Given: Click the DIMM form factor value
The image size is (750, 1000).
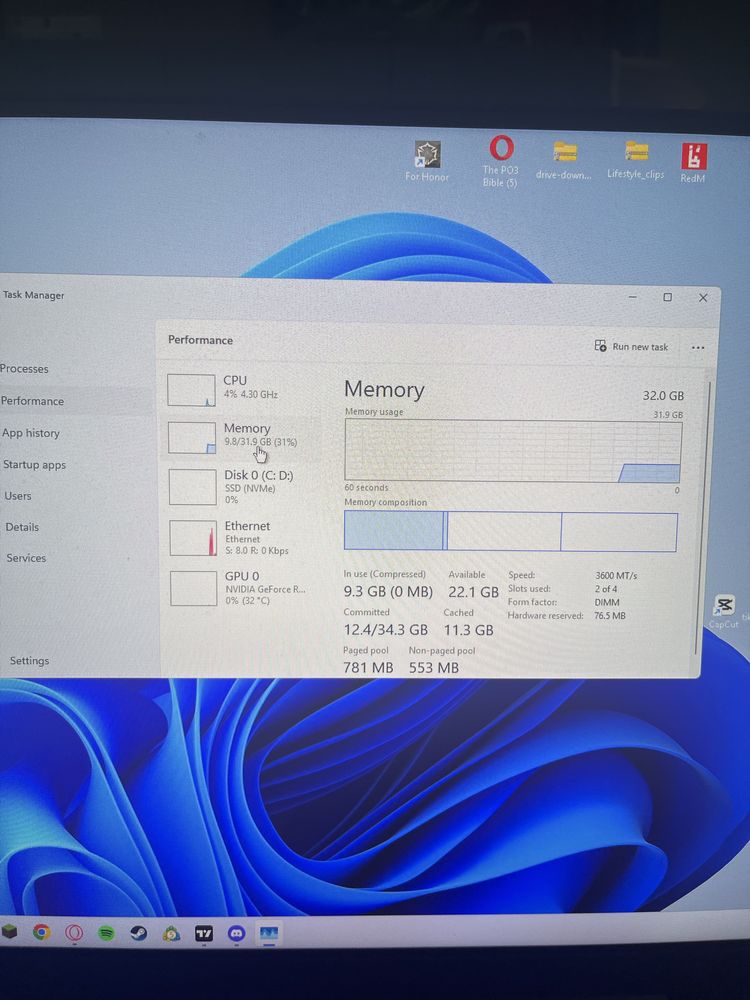Looking at the screenshot, I should point(607,602).
